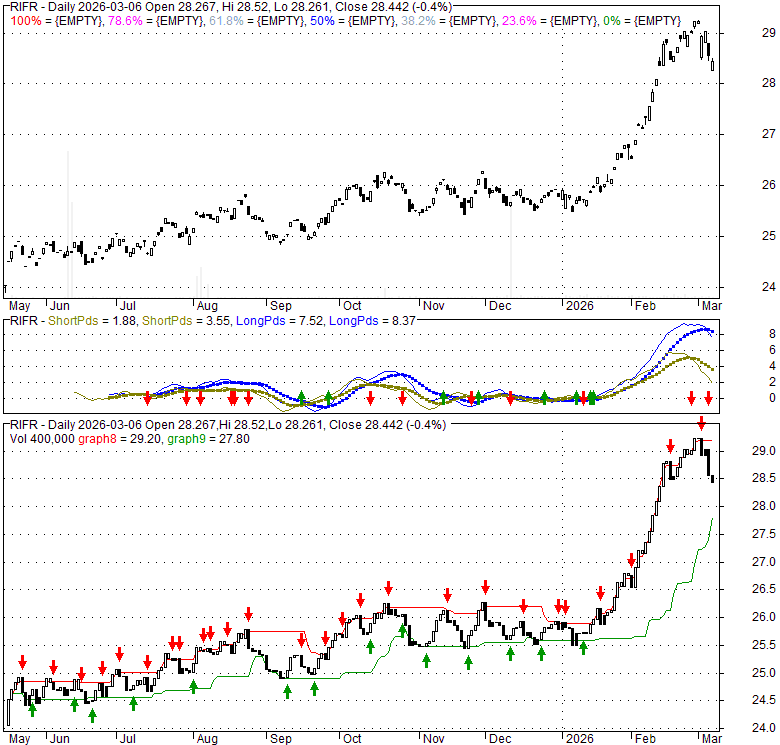Screen dimensions: 780x745
Task: Select the red 'graph8 = 29.20' label
Action: 119,439
